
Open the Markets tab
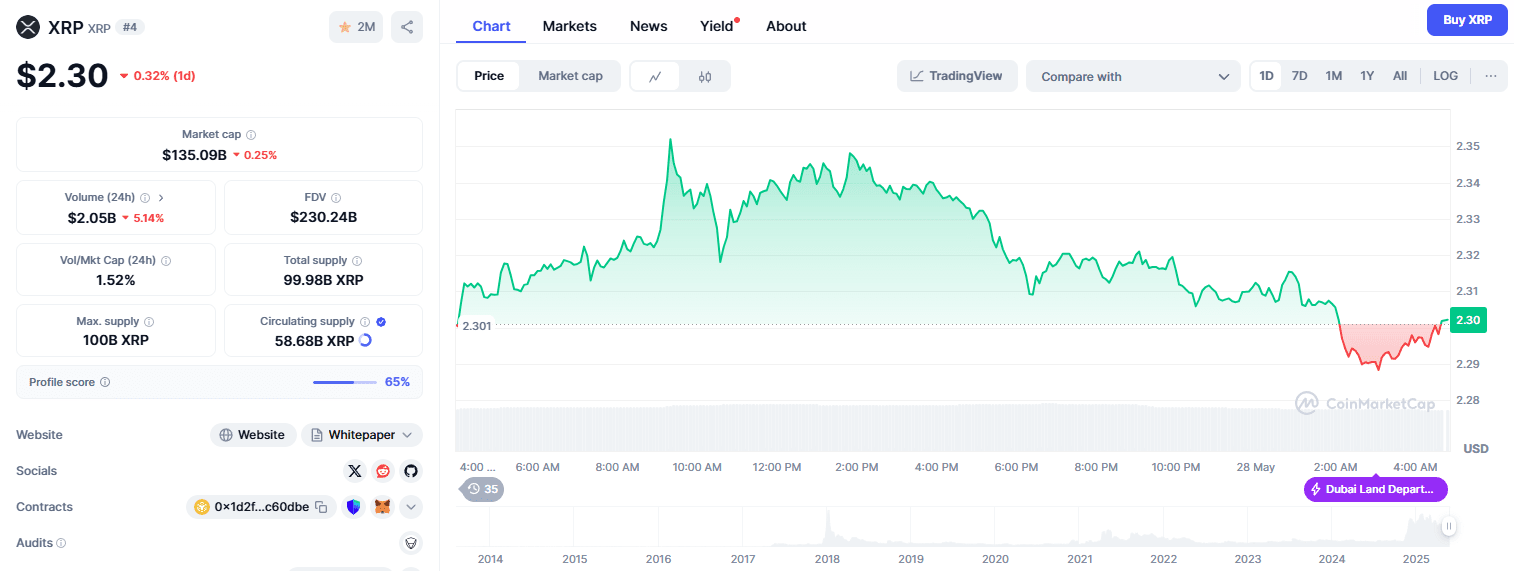click(570, 26)
